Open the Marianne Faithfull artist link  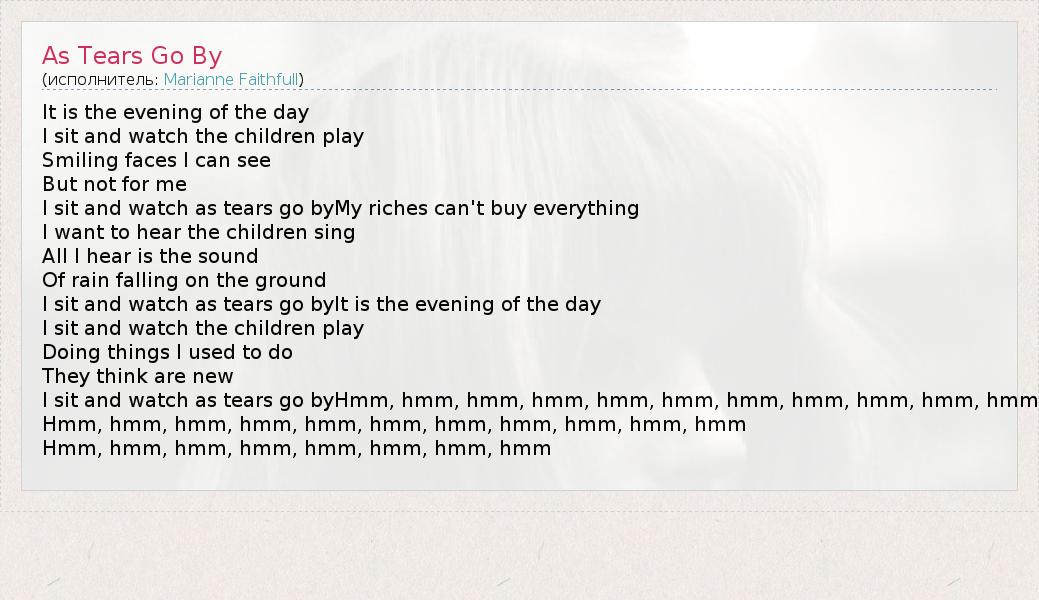[232, 79]
